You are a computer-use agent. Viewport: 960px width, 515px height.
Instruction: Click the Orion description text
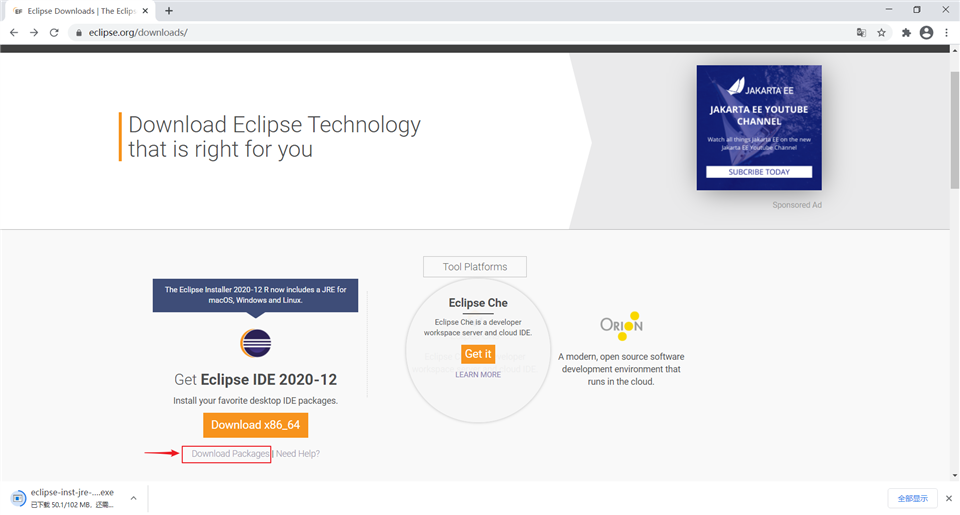[621, 369]
